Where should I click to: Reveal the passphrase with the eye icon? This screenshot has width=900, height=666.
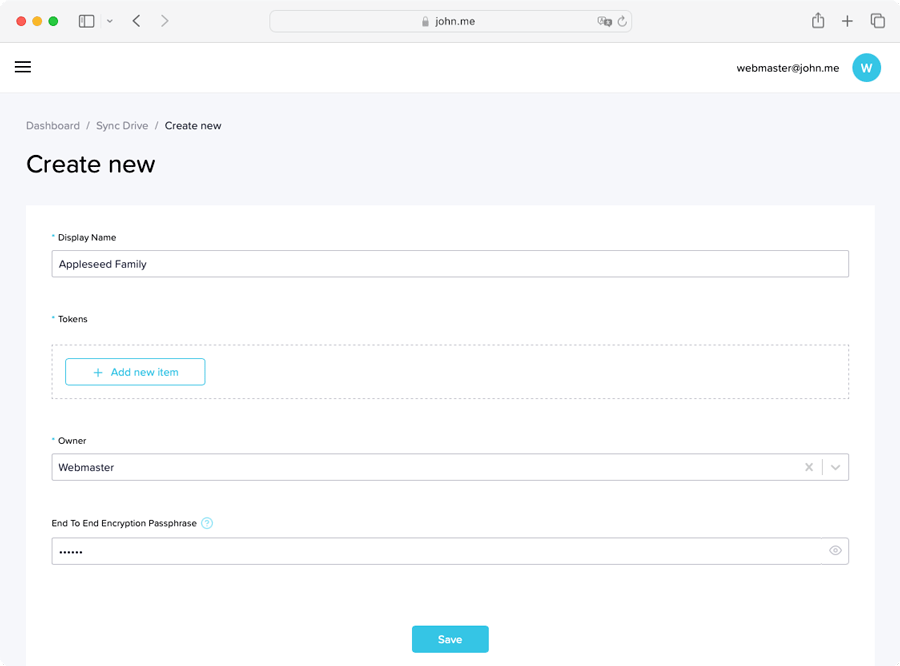[x=835, y=550]
